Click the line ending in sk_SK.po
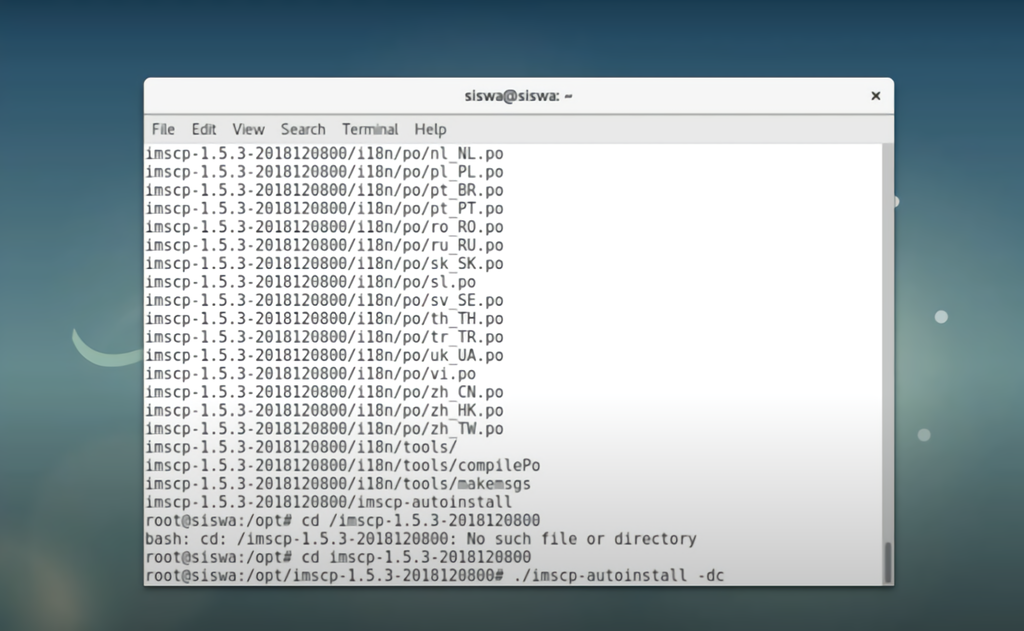Viewport: 1024px width, 631px height. (x=325, y=263)
